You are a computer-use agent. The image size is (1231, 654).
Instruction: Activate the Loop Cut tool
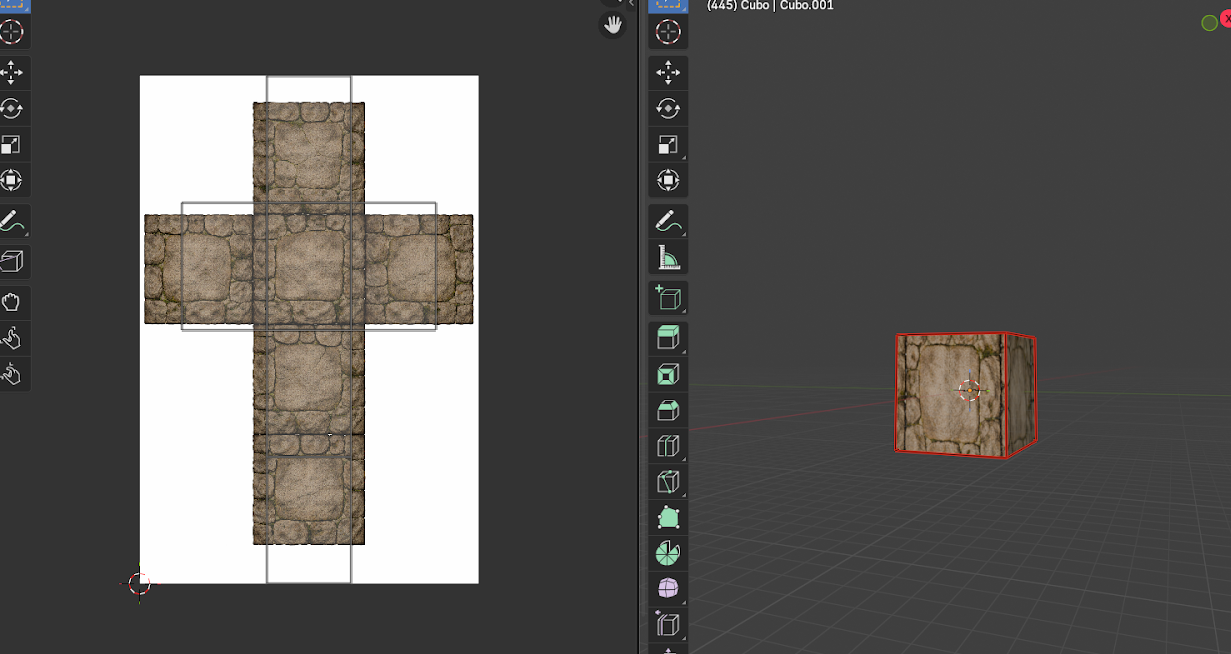668,446
